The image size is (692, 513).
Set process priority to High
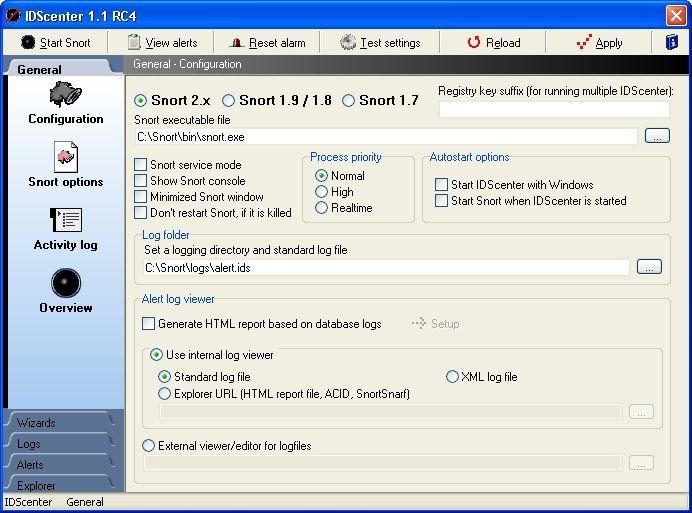[x=321, y=192]
